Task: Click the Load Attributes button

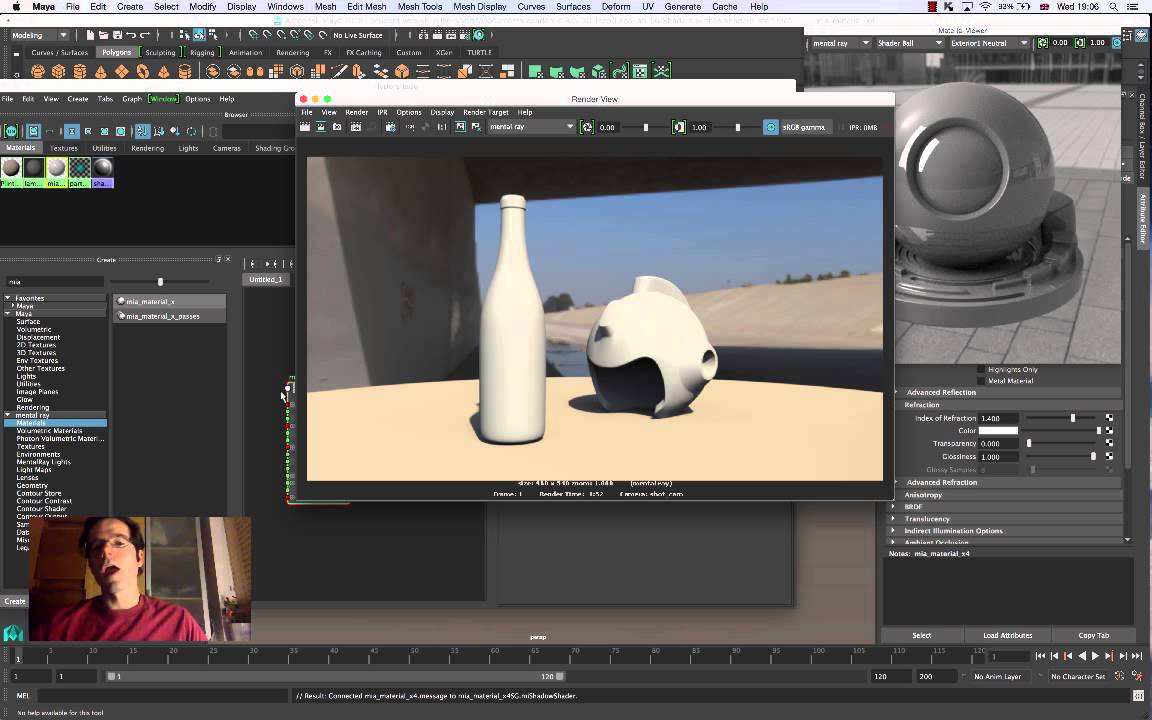Action: pyautogui.click(x=1007, y=636)
